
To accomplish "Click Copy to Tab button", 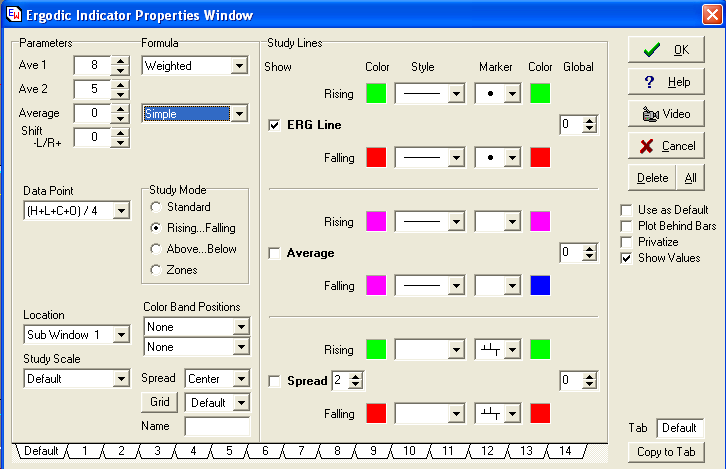I will 666,452.
